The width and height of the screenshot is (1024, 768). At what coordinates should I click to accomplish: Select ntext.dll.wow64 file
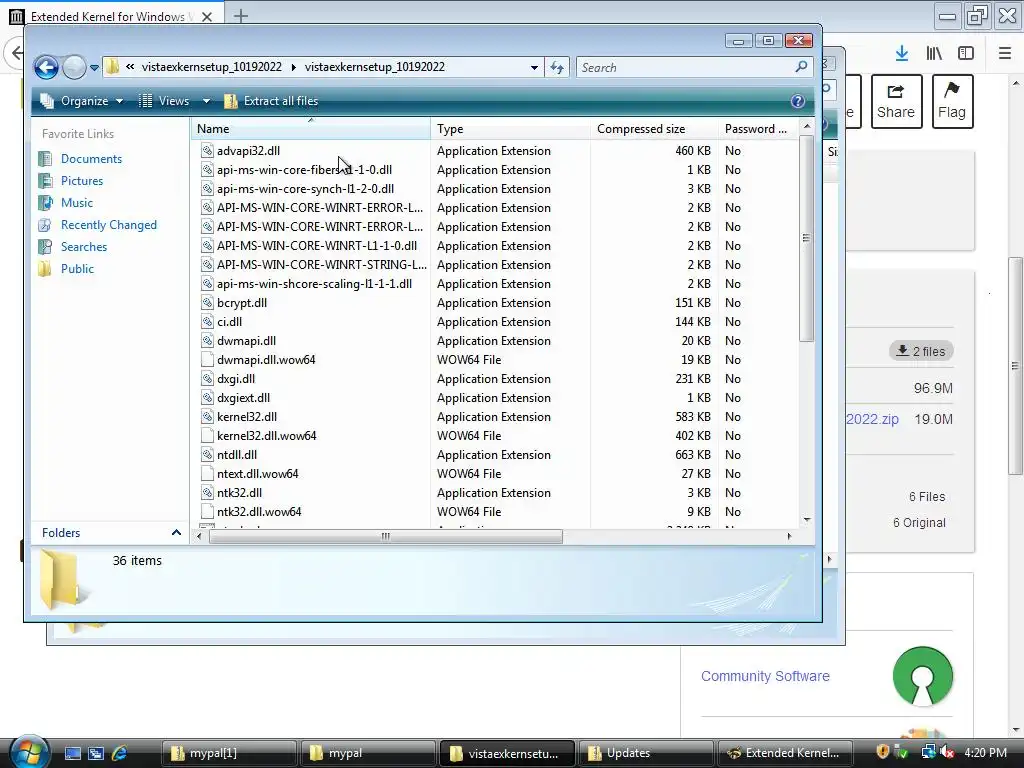(257, 474)
